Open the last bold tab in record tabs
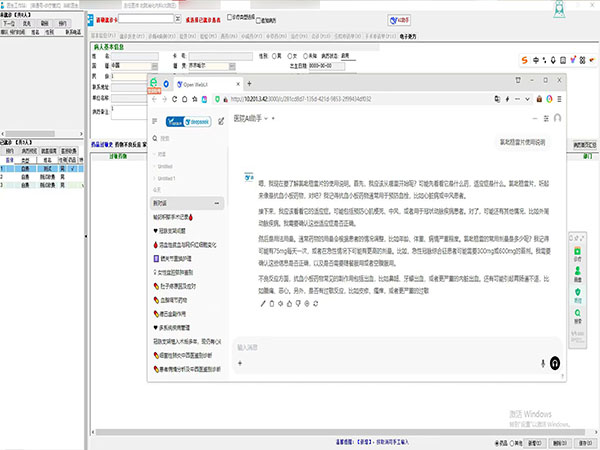This screenshot has width=600, height=450. (408, 36)
